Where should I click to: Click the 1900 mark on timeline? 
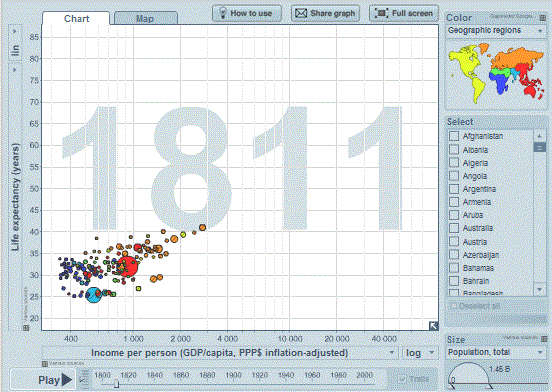tap(233, 375)
